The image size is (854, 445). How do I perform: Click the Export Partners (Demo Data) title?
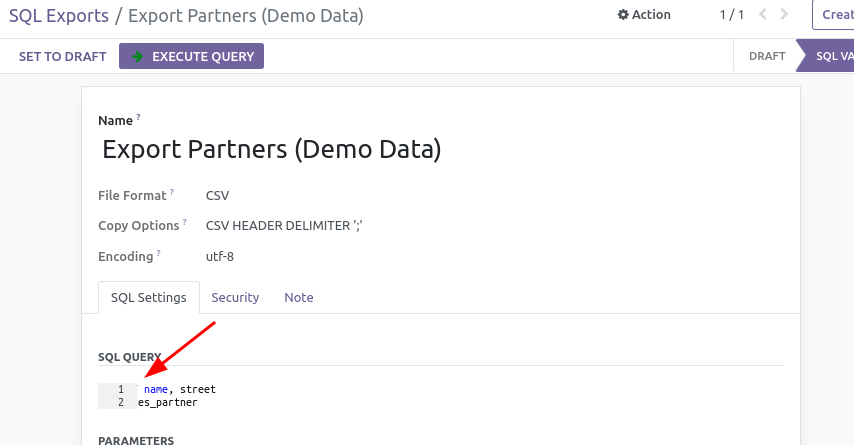pos(272,149)
